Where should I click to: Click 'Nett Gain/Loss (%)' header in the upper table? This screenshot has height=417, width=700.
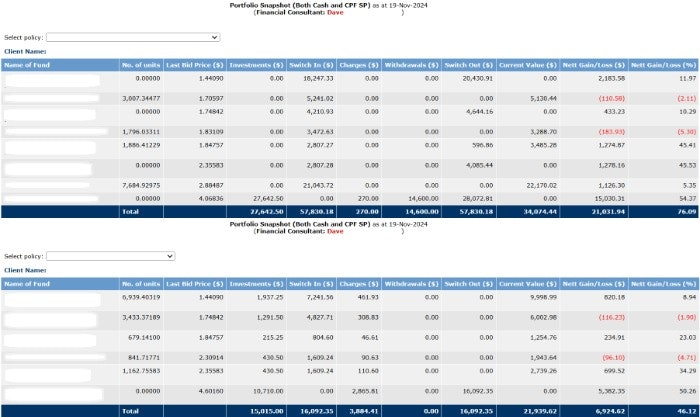coord(663,65)
